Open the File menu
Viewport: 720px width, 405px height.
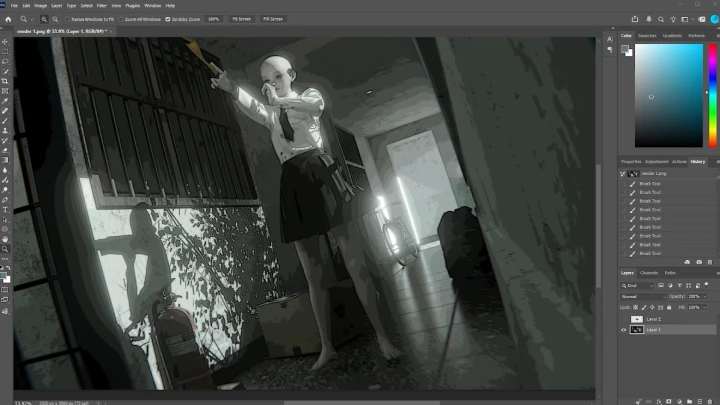tap(14, 6)
